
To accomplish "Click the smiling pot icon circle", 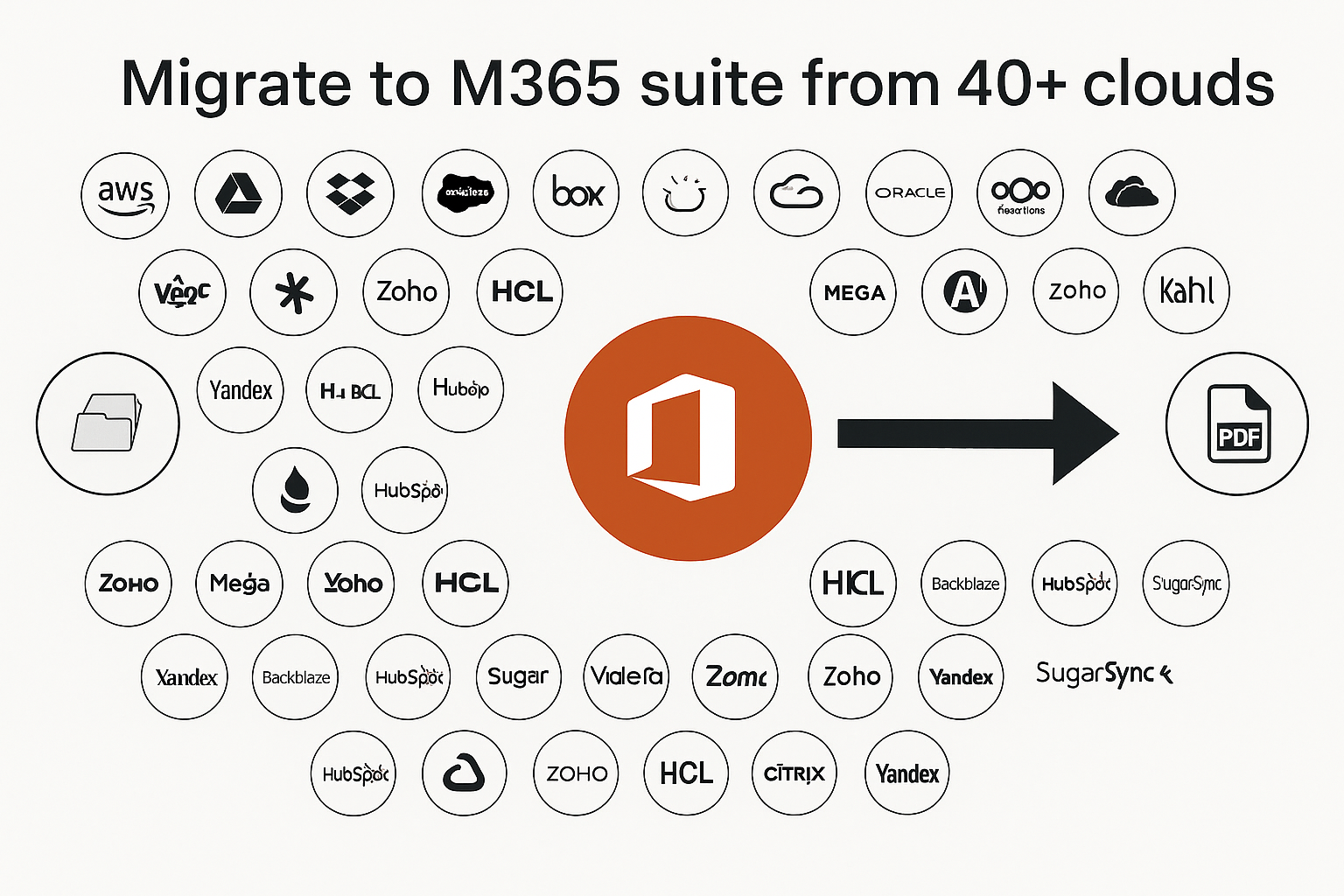I will [x=685, y=192].
